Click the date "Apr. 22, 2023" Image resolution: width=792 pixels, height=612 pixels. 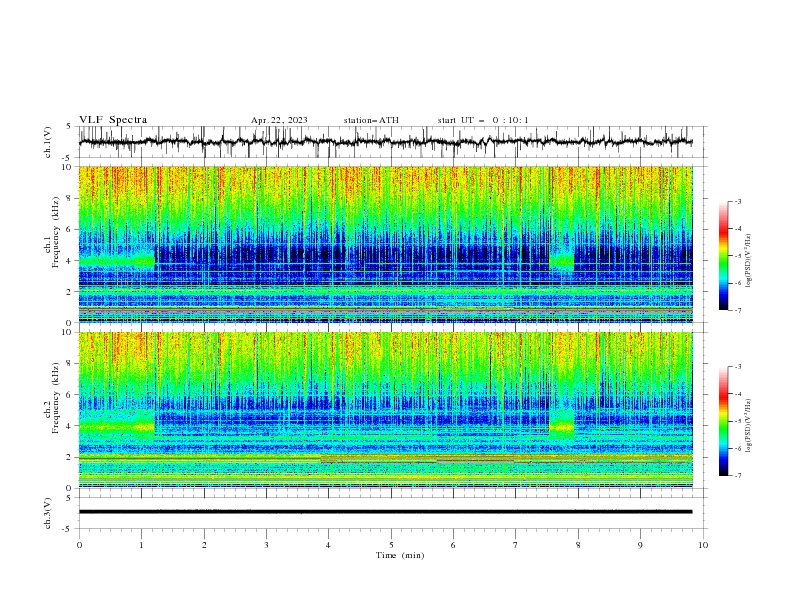click(279, 120)
